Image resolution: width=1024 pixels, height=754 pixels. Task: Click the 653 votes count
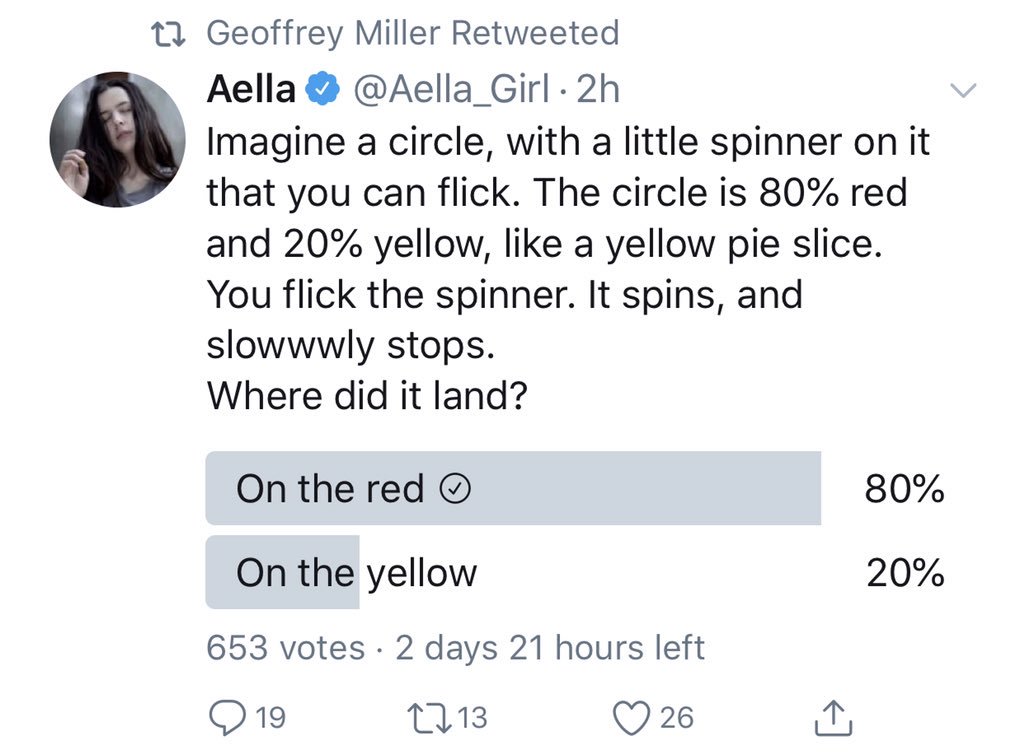pos(285,648)
